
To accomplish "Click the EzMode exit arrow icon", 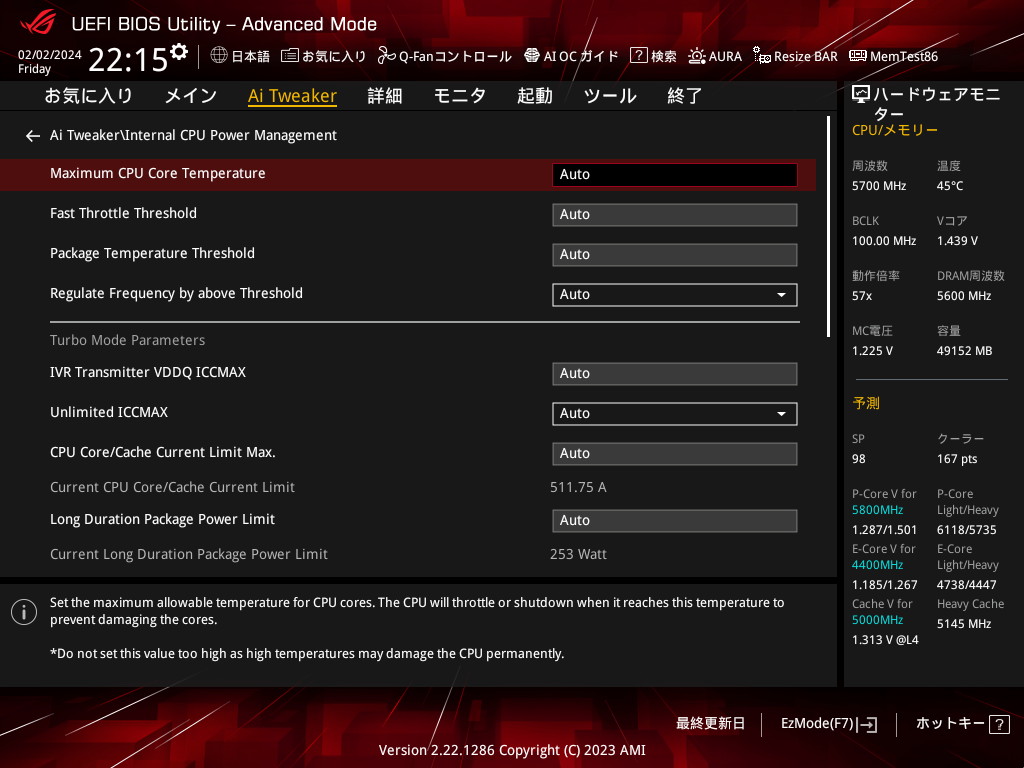I will pos(869,724).
